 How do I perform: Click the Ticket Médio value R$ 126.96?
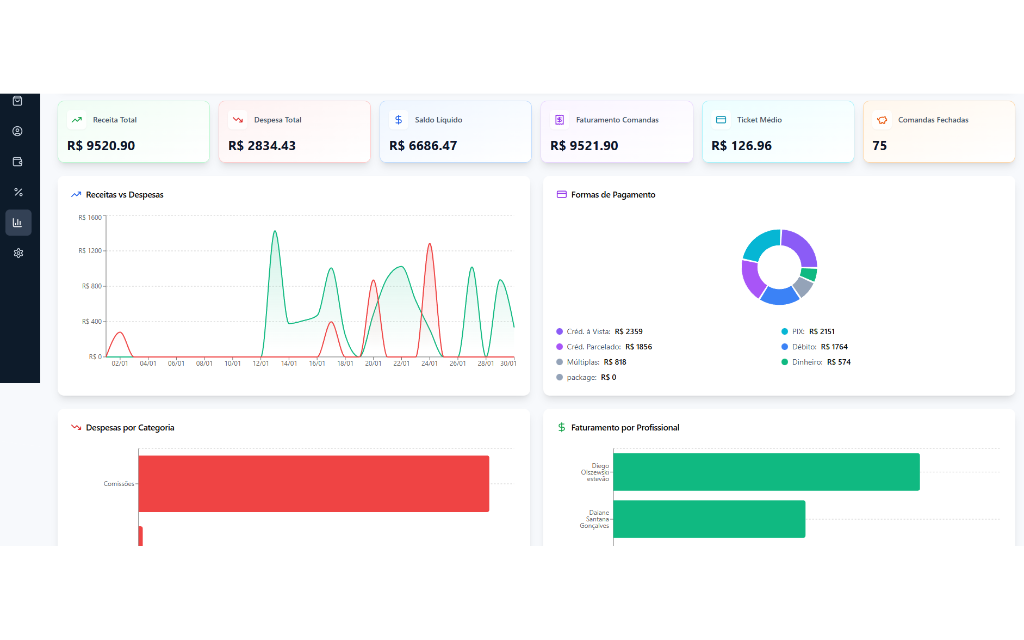pyautogui.click(x=741, y=146)
